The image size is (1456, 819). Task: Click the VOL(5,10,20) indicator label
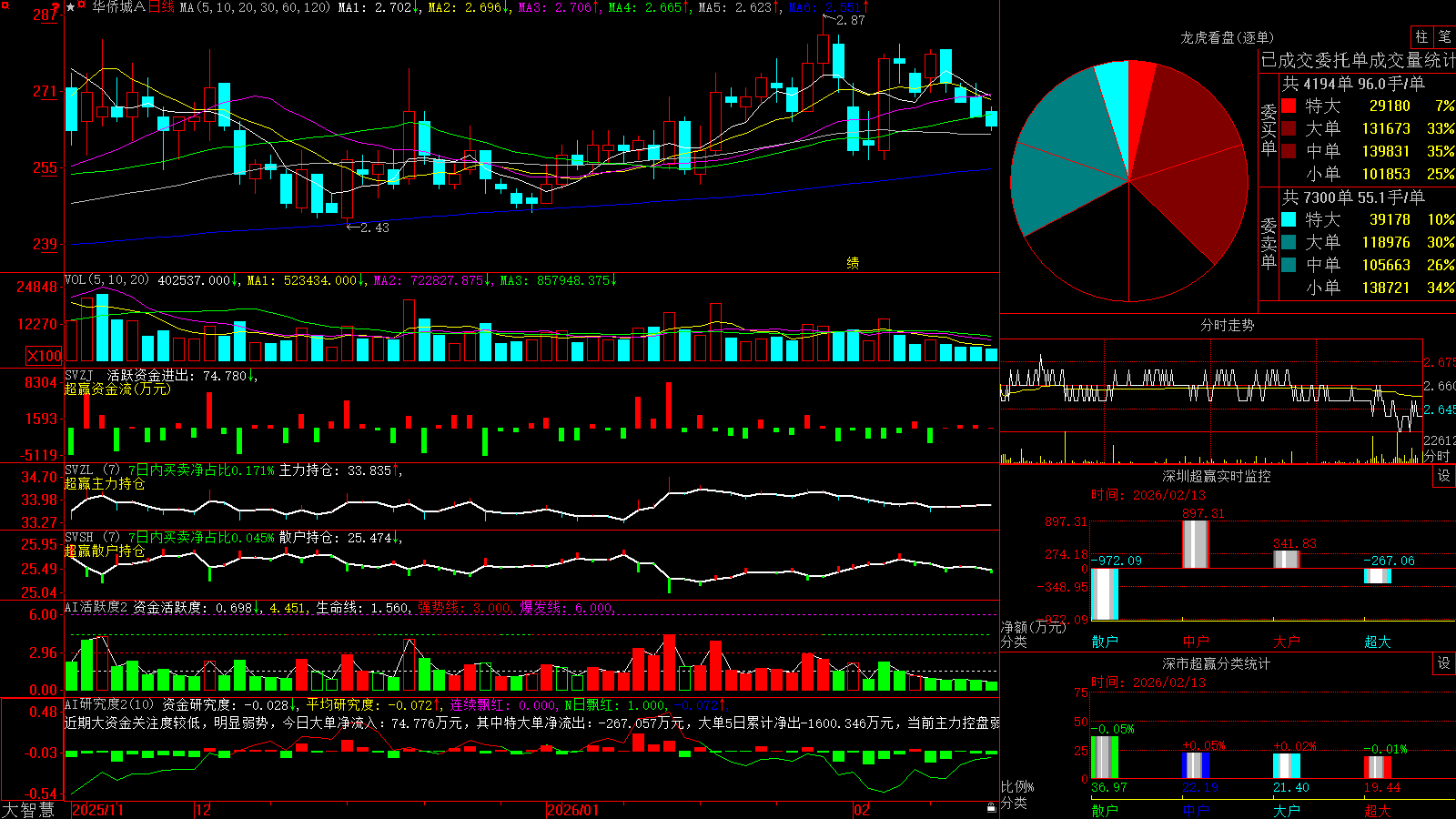tap(106, 280)
